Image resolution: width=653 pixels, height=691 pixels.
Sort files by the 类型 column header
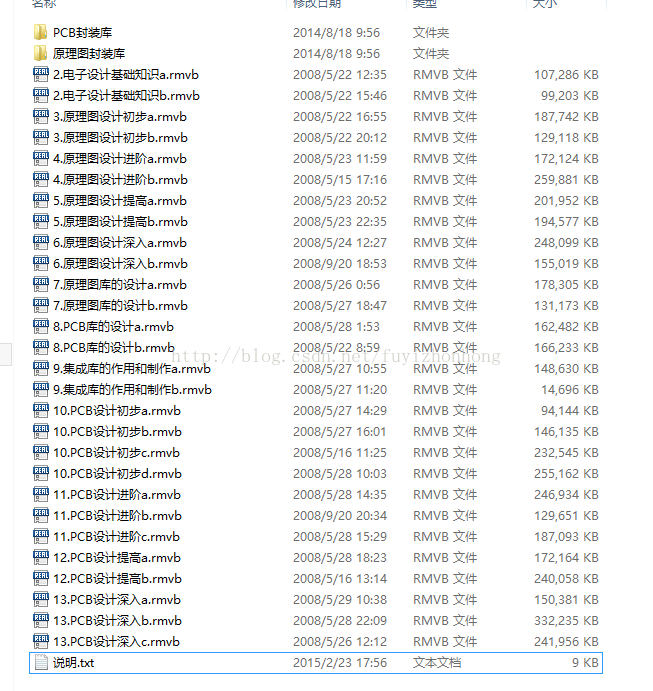coord(424,4)
